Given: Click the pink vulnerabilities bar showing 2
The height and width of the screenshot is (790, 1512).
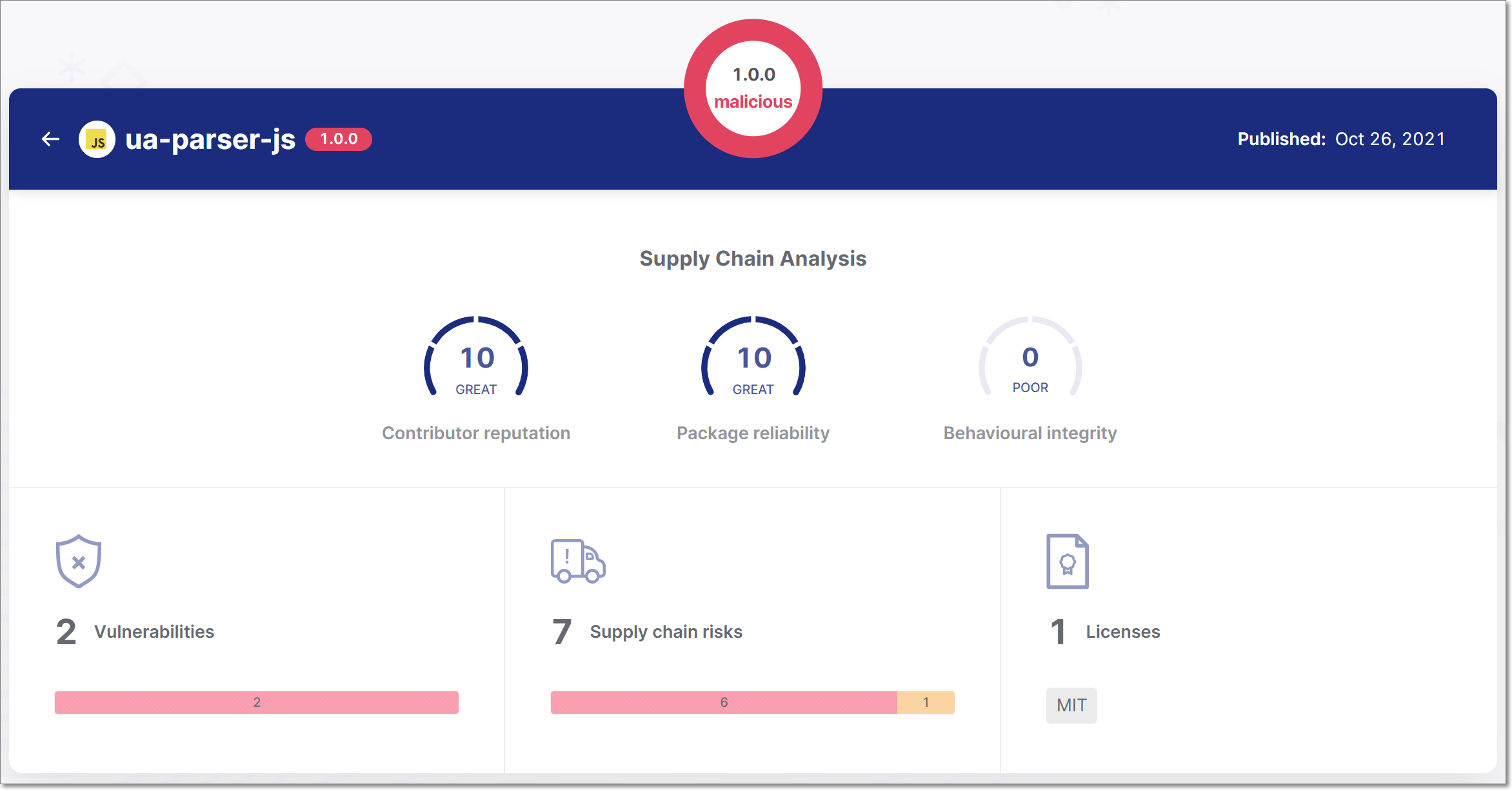Looking at the screenshot, I should (x=257, y=702).
